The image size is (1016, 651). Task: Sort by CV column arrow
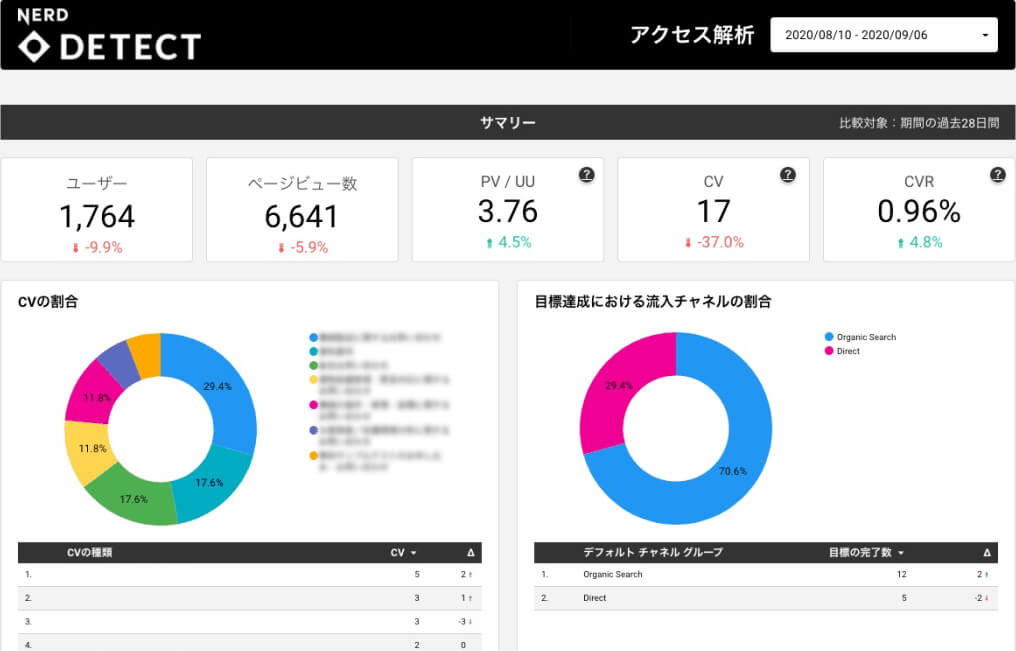point(414,553)
